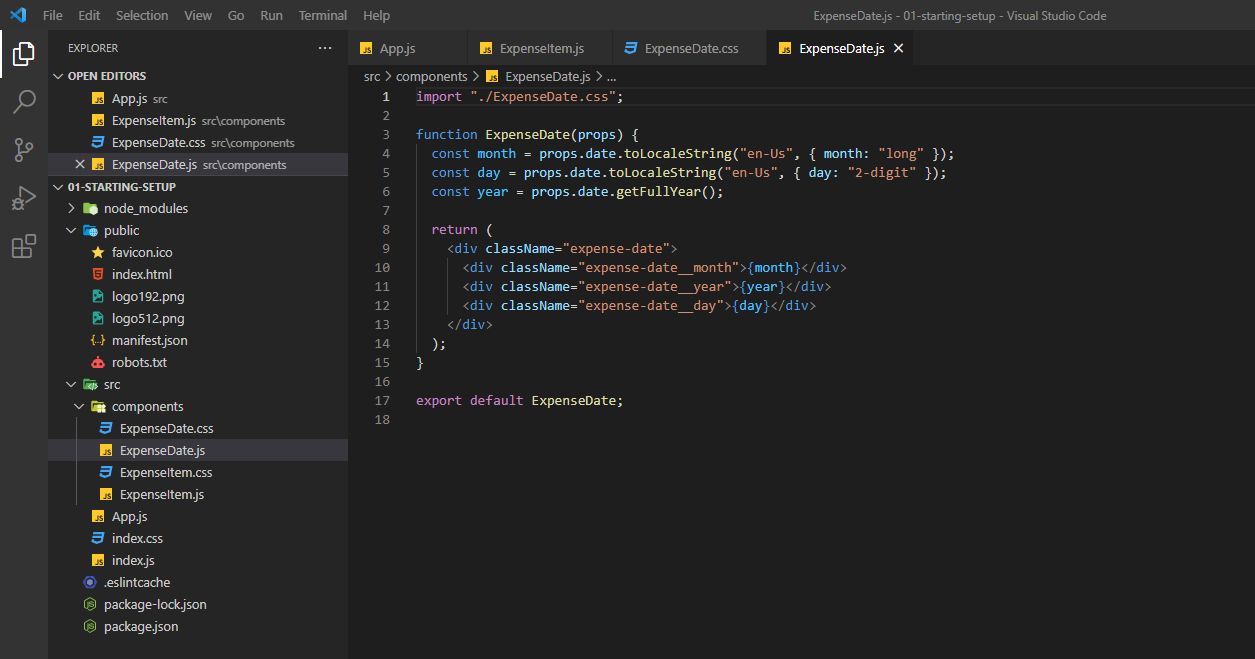Open the Terminal menu
The image size is (1255, 659).
pos(322,15)
